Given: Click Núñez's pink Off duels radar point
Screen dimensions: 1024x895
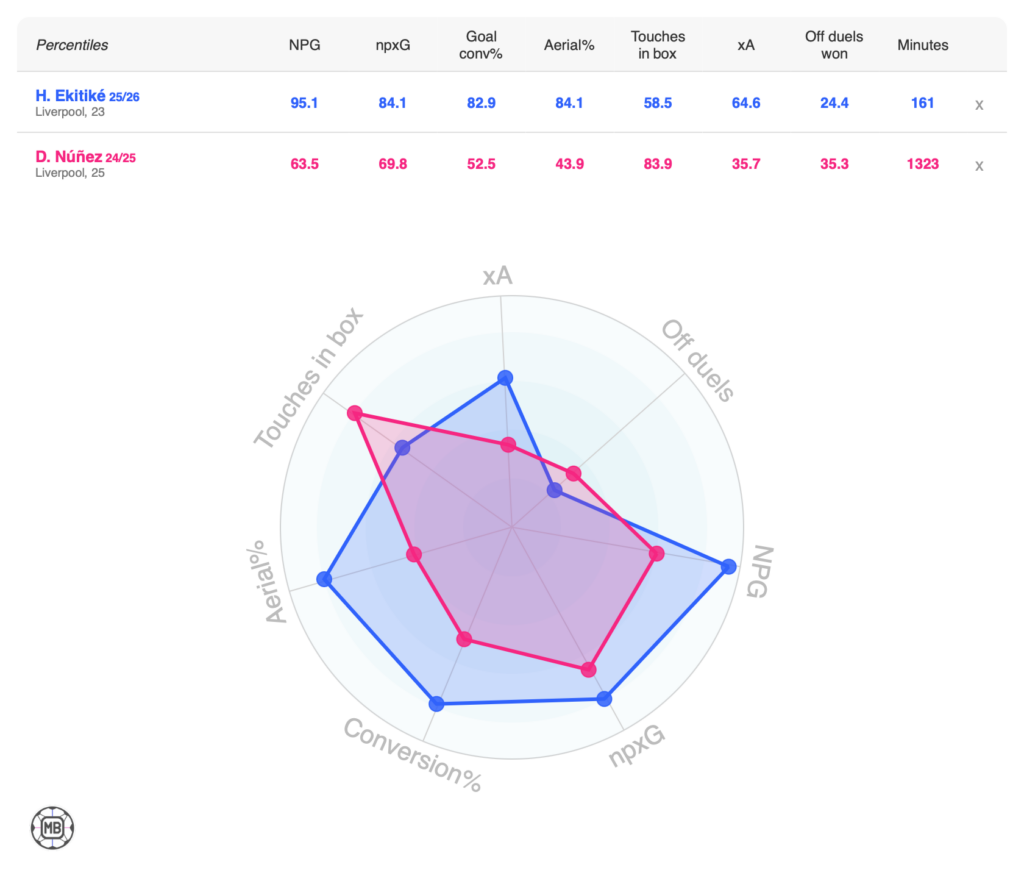Looking at the screenshot, I should [573, 473].
